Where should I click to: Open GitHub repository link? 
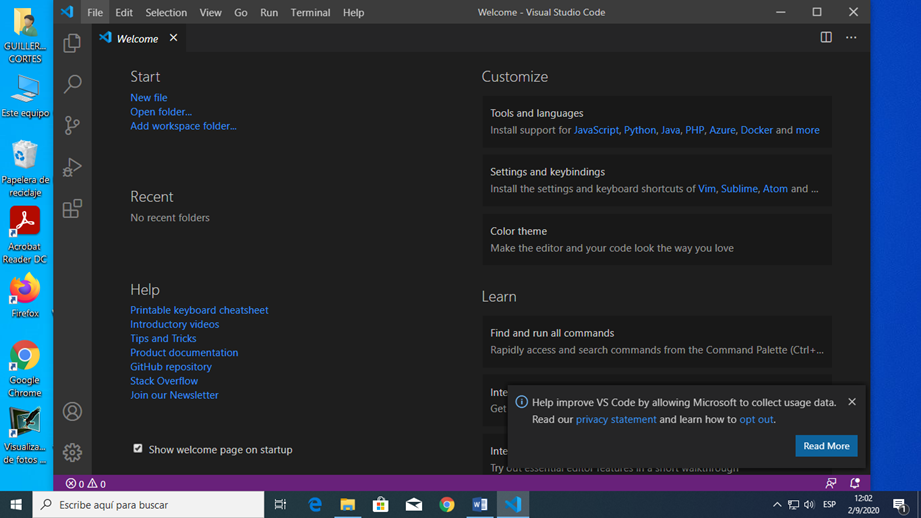click(x=171, y=366)
